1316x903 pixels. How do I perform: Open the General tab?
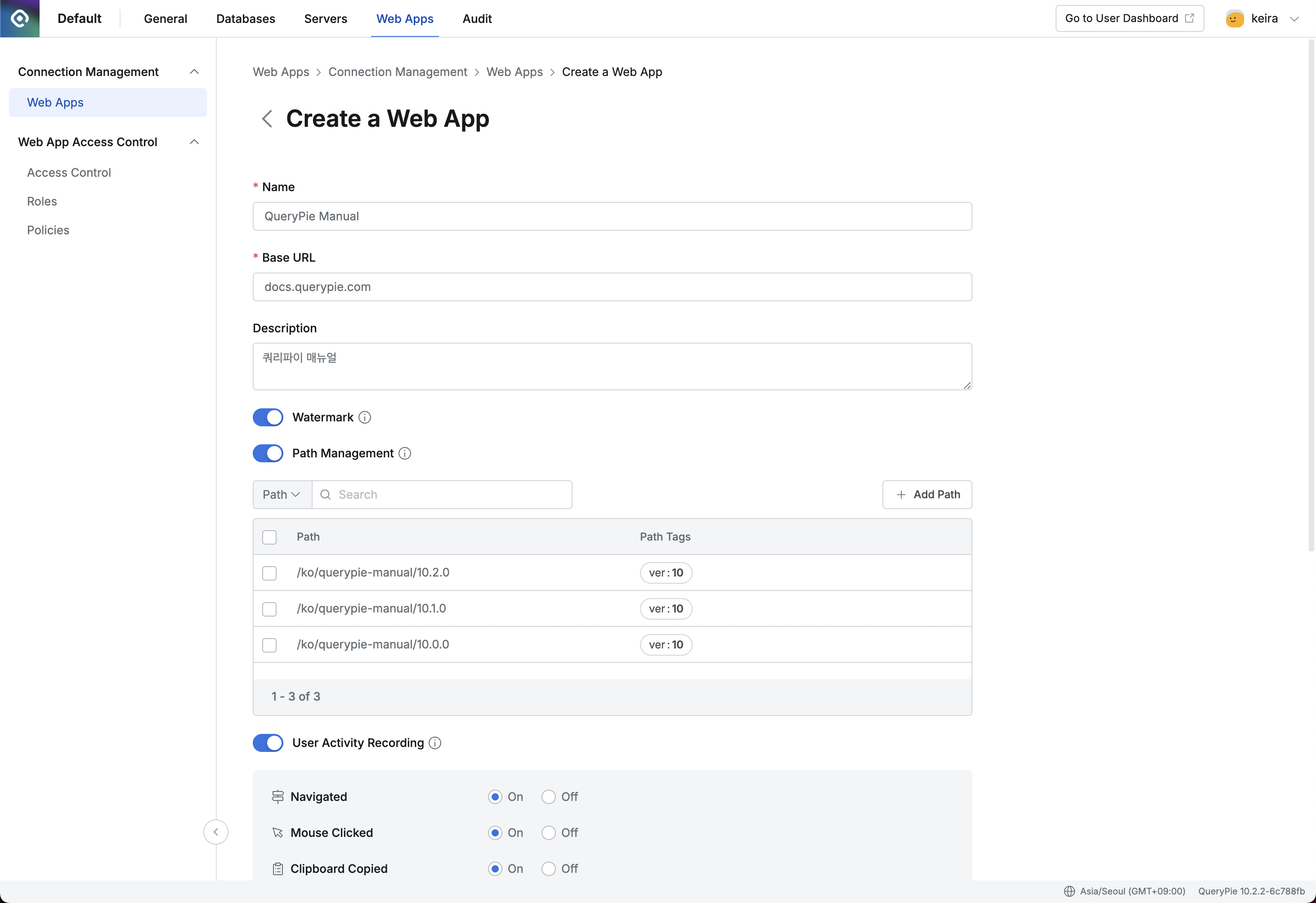point(166,19)
